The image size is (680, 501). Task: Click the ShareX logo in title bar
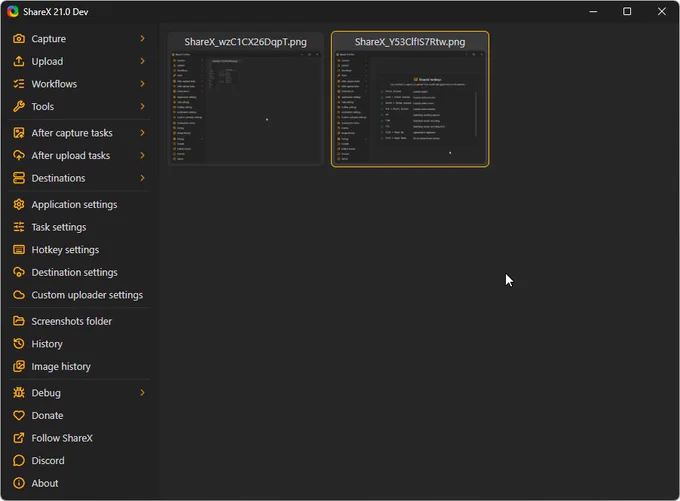(x=13, y=11)
